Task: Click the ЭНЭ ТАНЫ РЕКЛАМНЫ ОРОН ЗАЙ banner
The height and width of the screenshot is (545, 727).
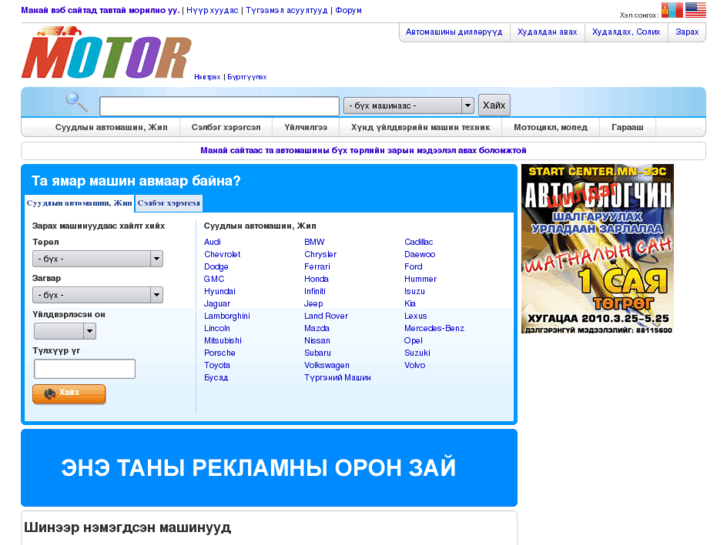Action: coord(269,468)
